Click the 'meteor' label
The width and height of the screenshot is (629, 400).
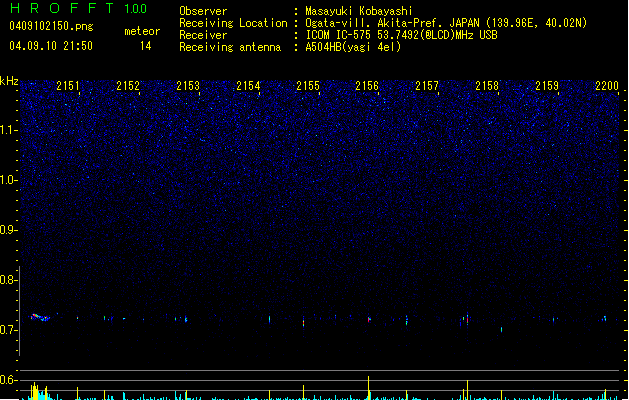[x=142, y=31]
